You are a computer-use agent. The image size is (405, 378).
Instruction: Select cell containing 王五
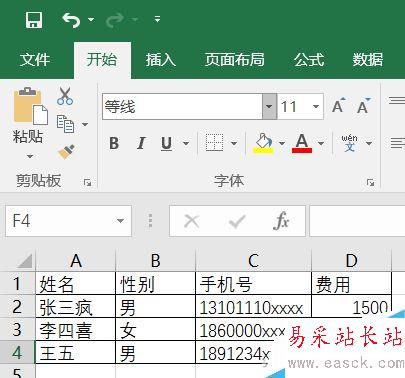point(76,352)
